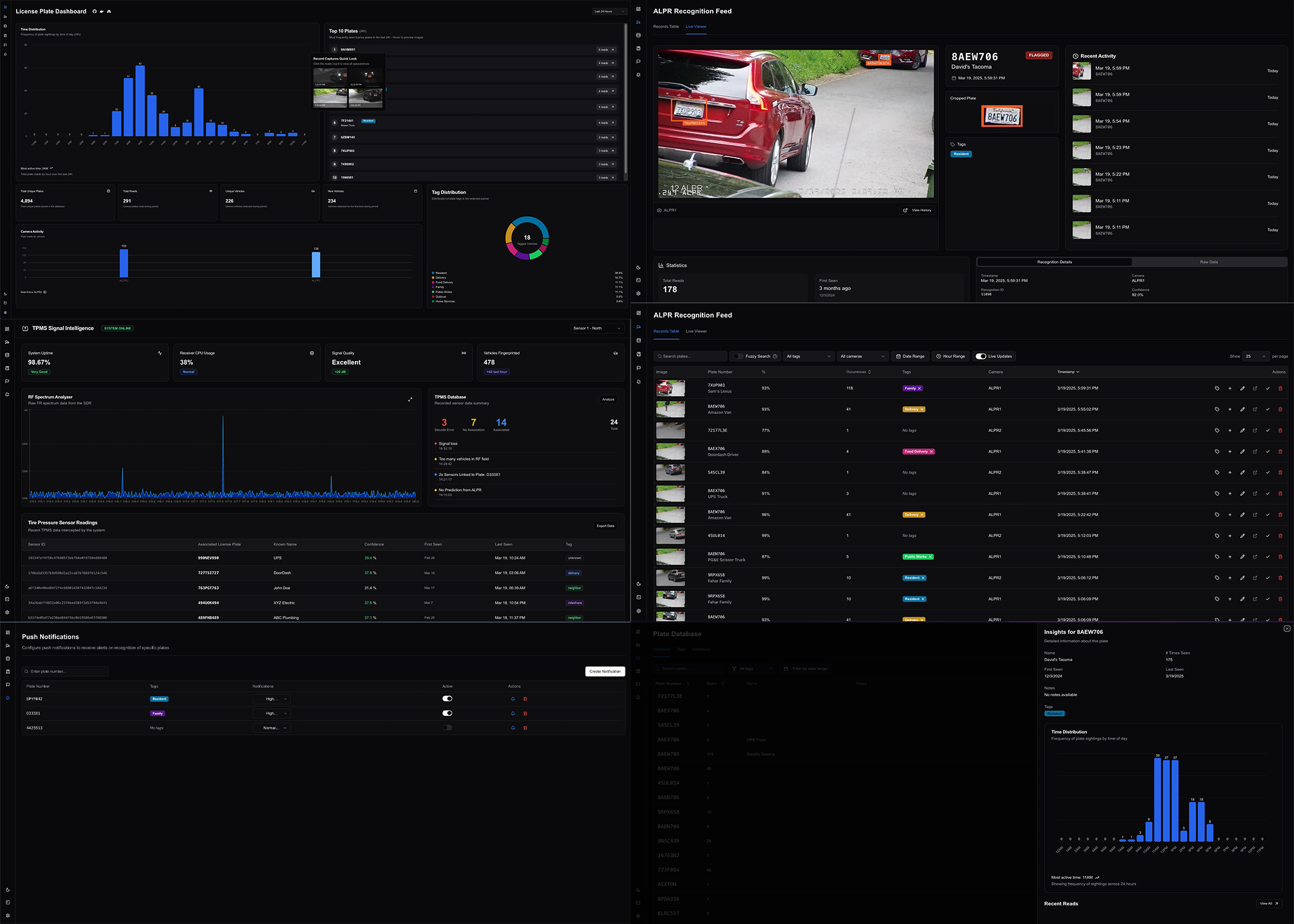The image size is (1294, 924).
Task: Open the 7XUP903 Sam's Lexus thumbnail image
Action: tap(670, 389)
